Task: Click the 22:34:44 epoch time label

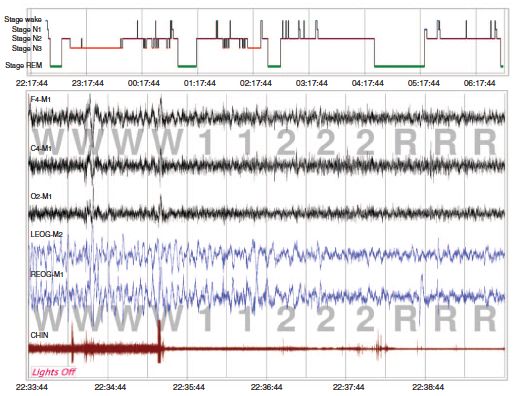Action: pyautogui.click(x=110, y=387)
